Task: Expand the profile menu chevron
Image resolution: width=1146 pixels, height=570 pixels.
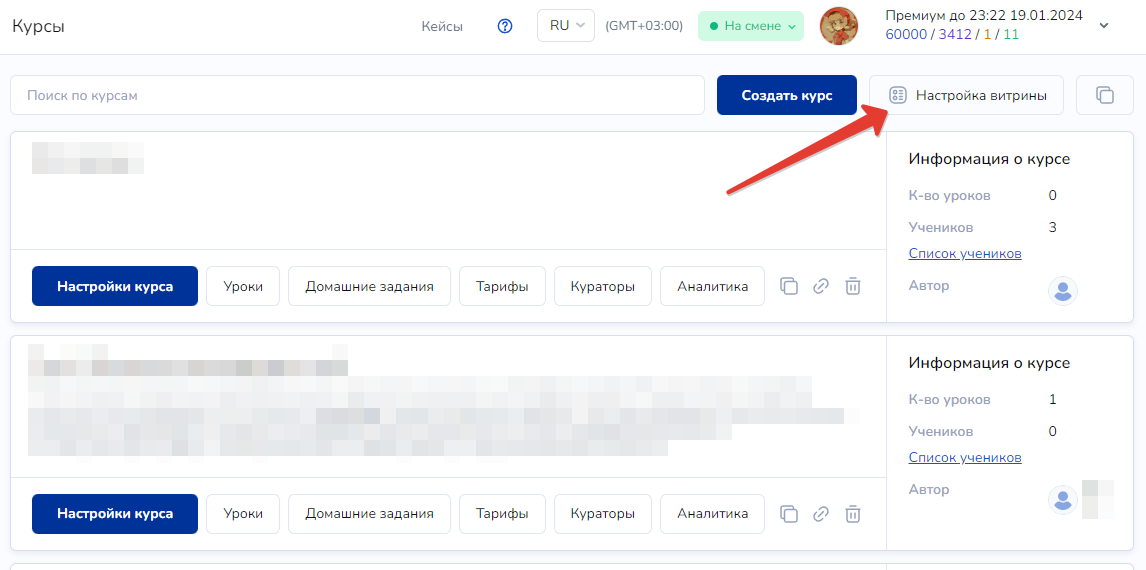Action: tap(1104, 26)
